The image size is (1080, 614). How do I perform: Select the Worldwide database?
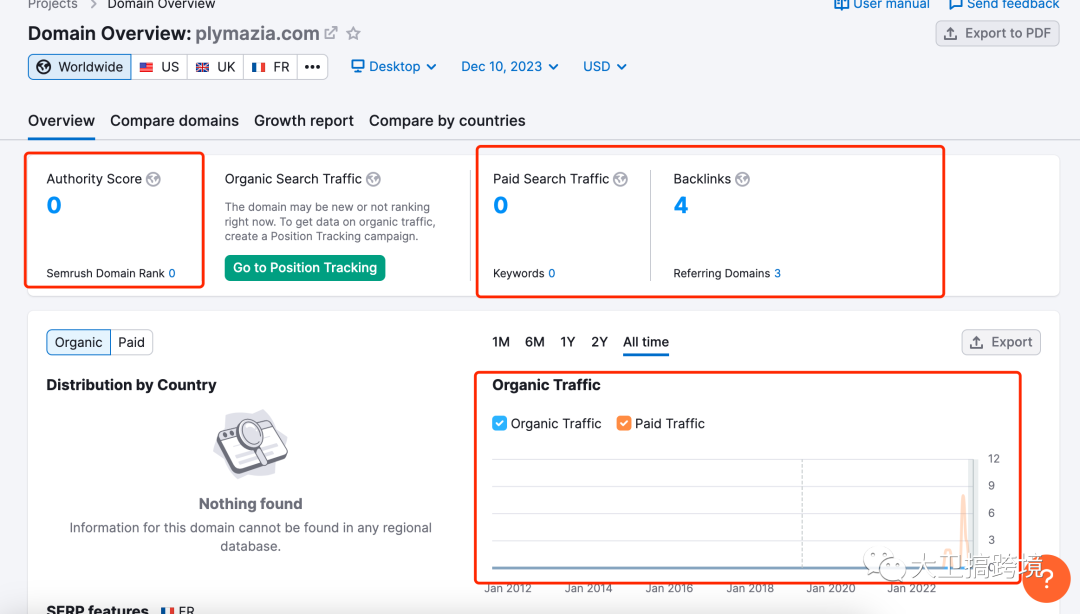(x=80, y=67)
